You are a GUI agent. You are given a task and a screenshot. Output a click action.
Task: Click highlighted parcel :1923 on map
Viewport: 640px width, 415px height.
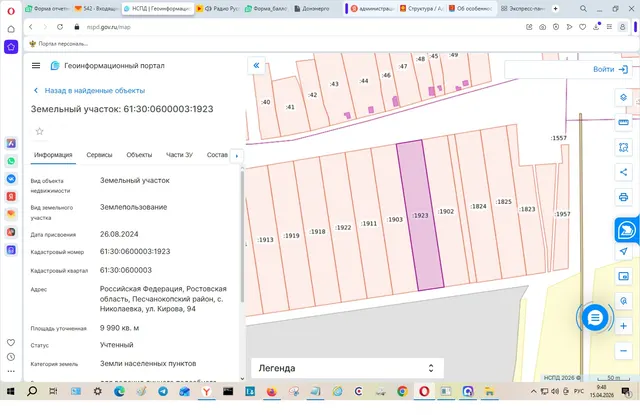pos(420,215)
